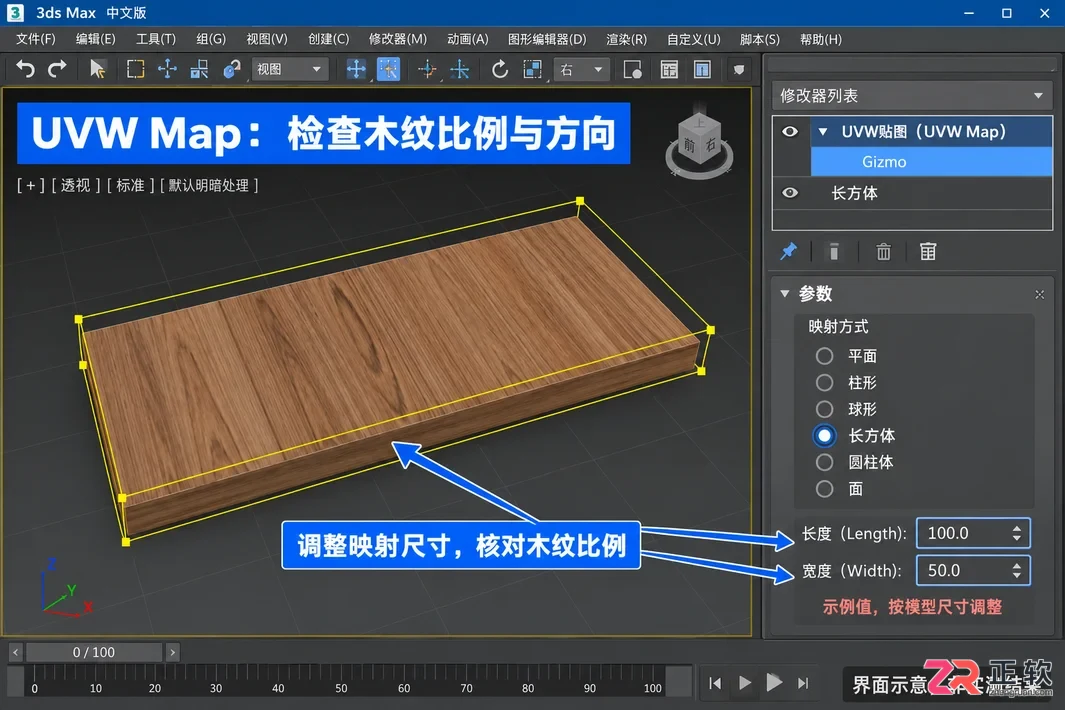Click the small play animation button

click(744, 683)
